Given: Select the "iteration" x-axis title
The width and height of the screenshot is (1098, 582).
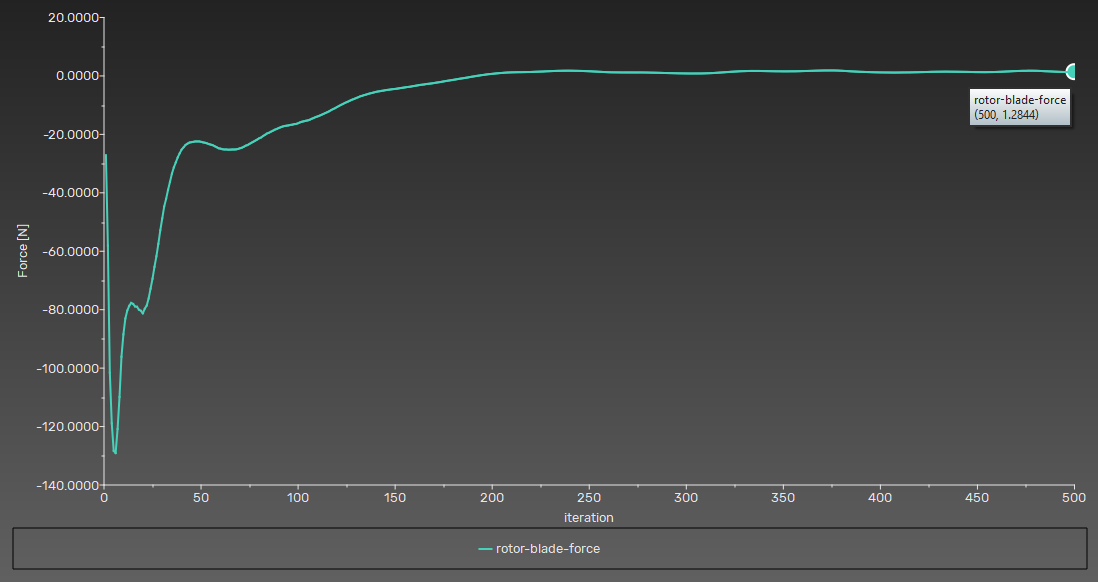Looking at the screenshot, I should coord(587,518).
